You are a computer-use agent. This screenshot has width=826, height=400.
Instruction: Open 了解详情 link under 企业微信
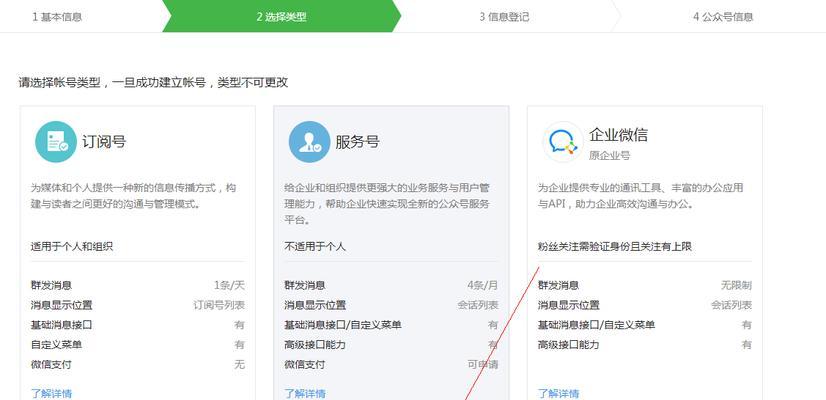coord(558,393)
